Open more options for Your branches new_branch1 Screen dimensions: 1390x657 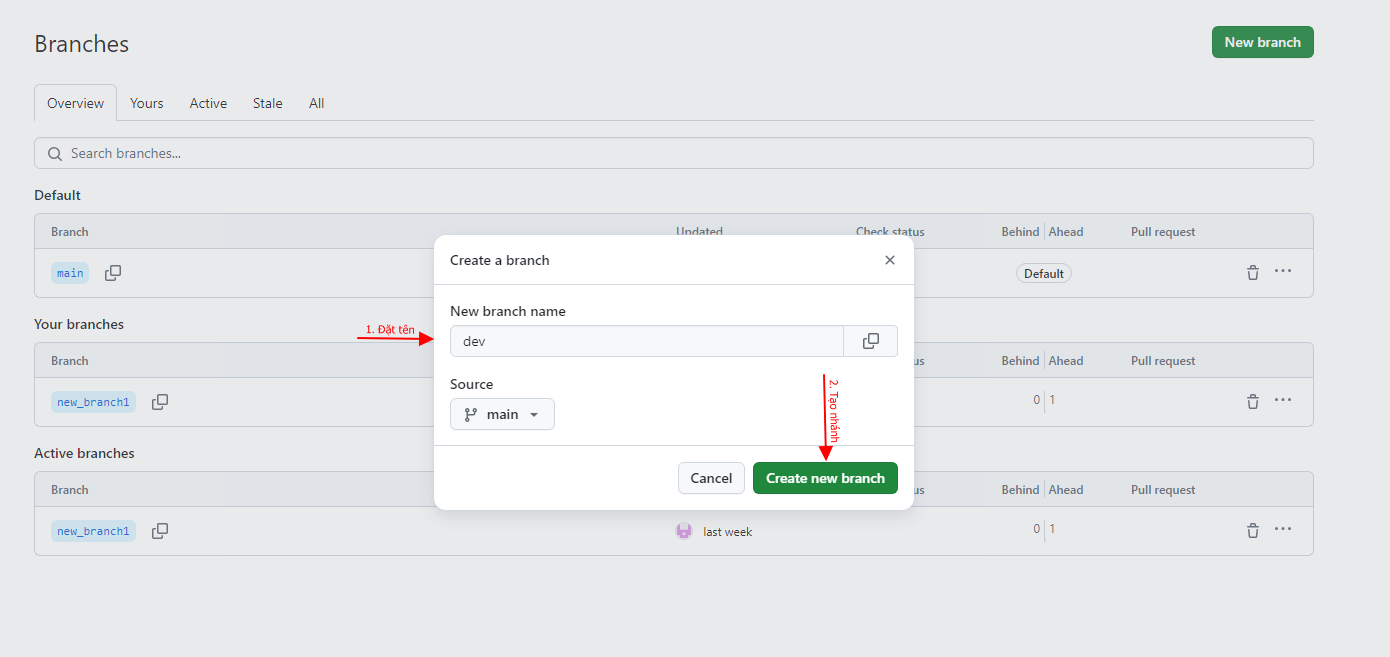[1283, 401]
